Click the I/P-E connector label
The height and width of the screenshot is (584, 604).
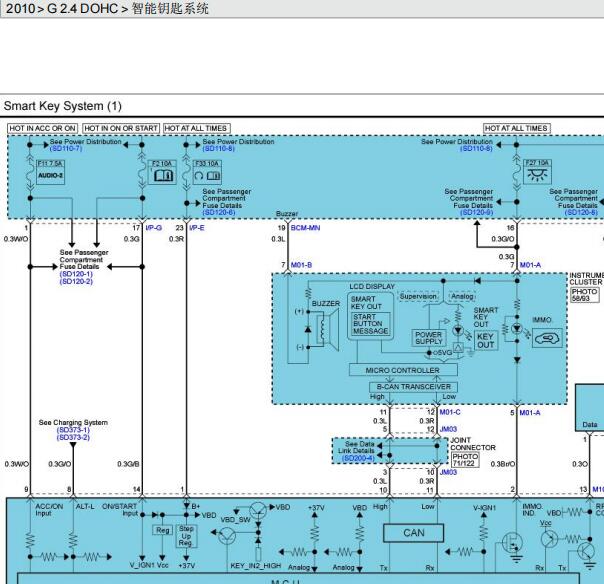click(x=197, y=228)
